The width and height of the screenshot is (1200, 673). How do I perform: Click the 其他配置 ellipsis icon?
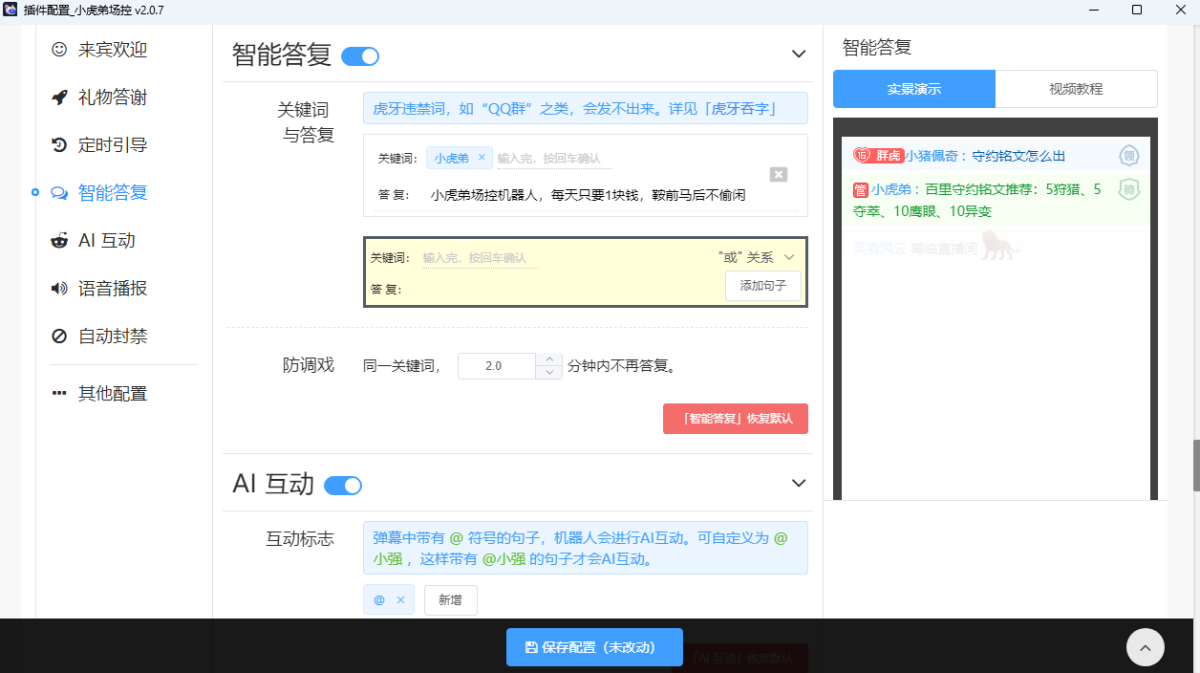[57, 392]
